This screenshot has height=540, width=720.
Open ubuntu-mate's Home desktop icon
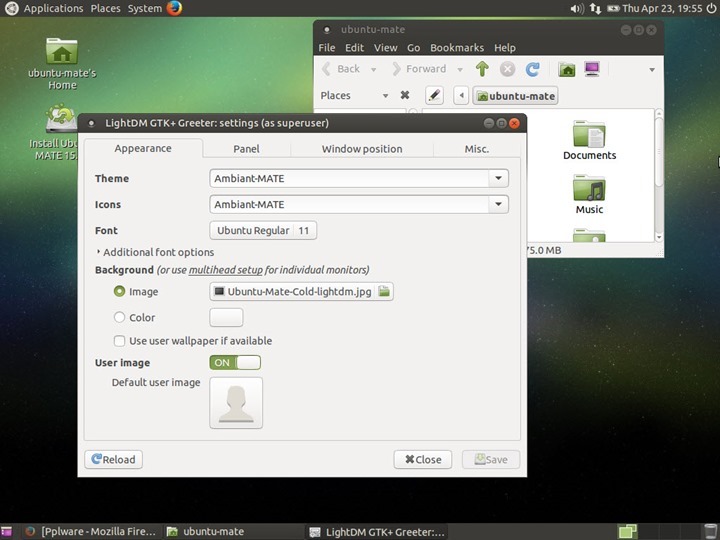tap(62, 64)
